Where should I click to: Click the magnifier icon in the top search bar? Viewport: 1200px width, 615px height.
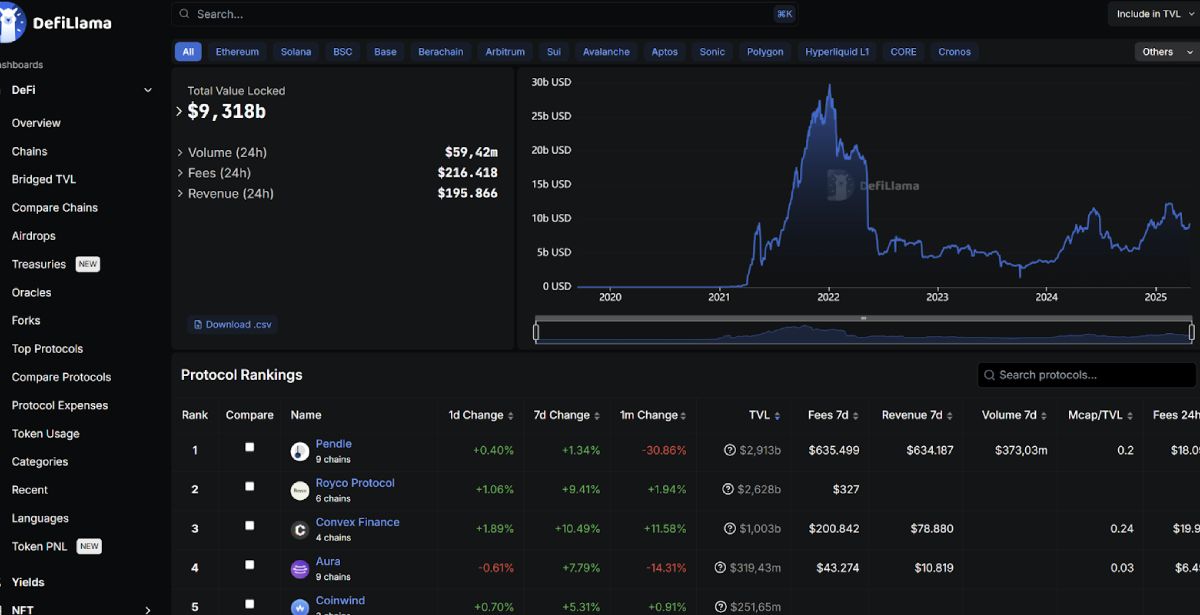(184, 14)
